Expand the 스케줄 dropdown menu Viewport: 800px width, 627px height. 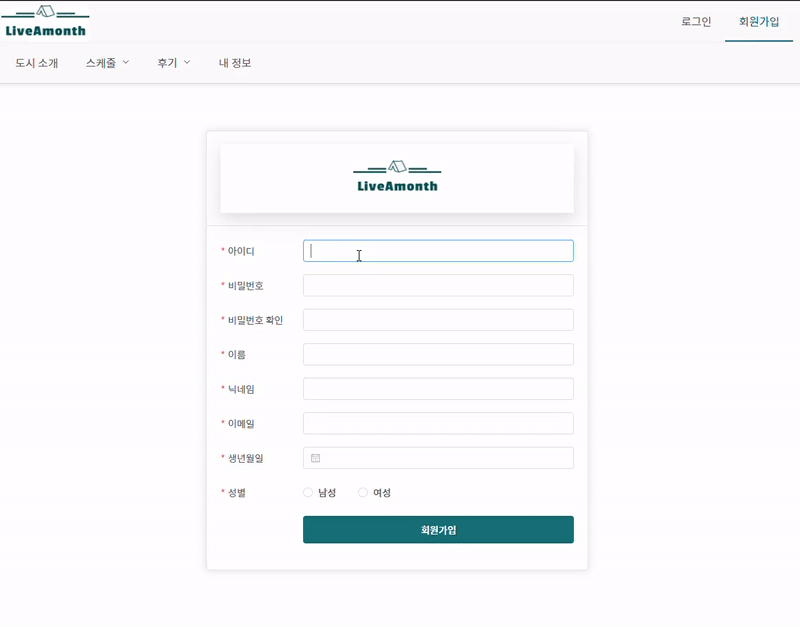tap(108, 63)
